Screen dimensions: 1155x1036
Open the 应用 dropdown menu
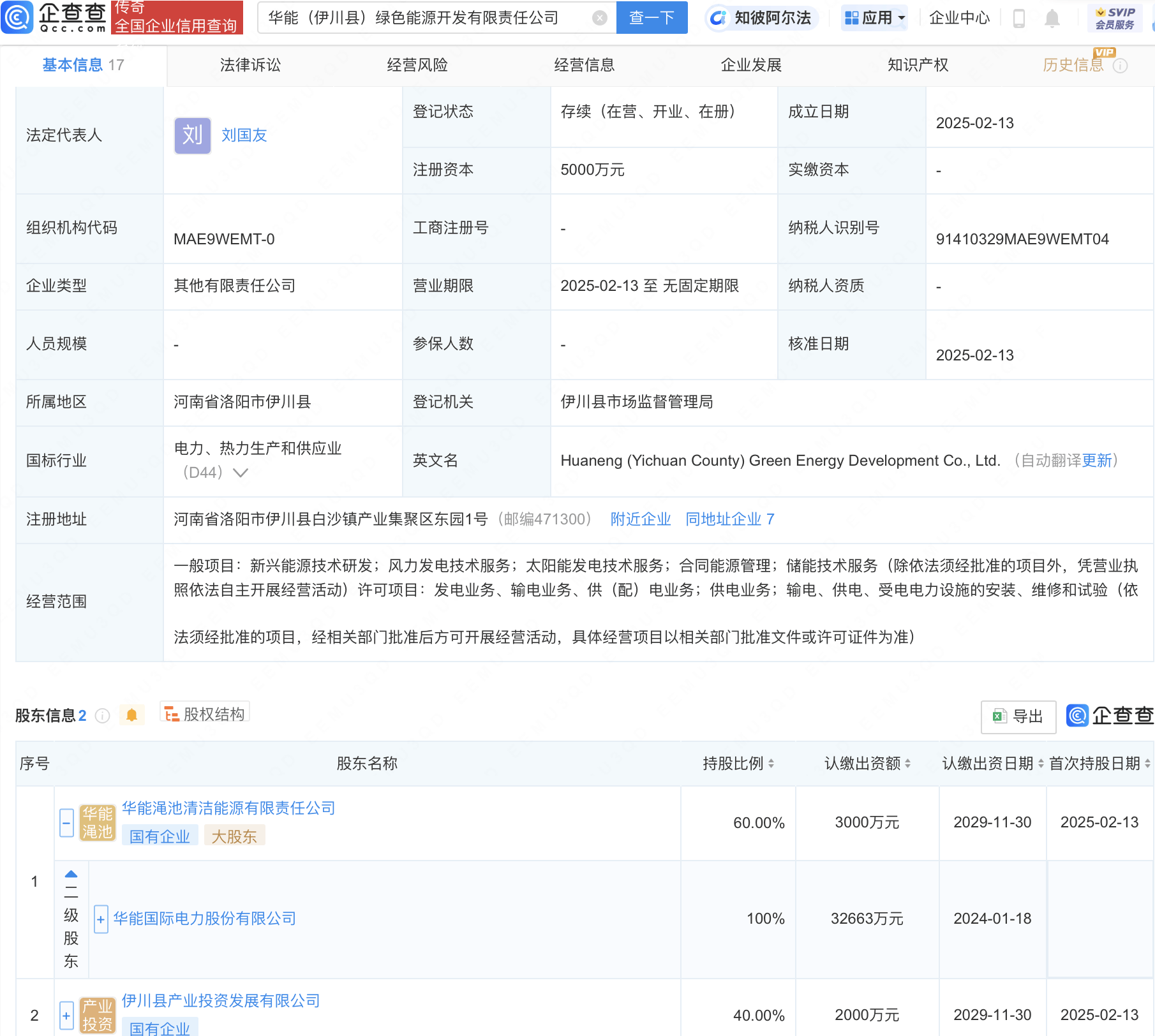click(x=874, y=18)
